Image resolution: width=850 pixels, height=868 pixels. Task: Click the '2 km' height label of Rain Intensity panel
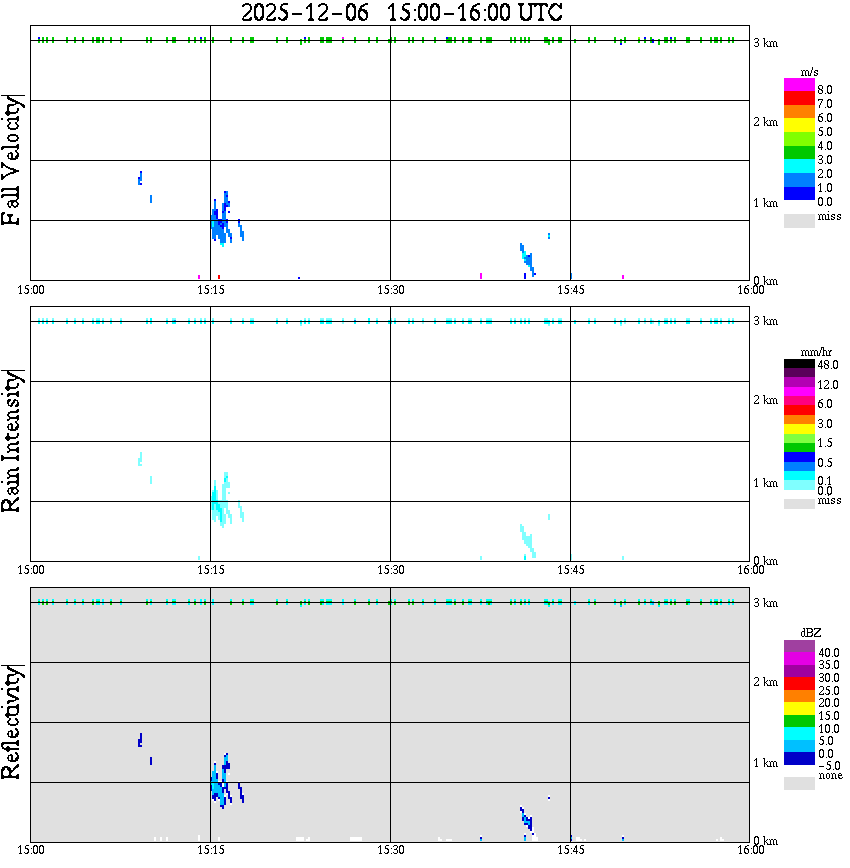766,400
